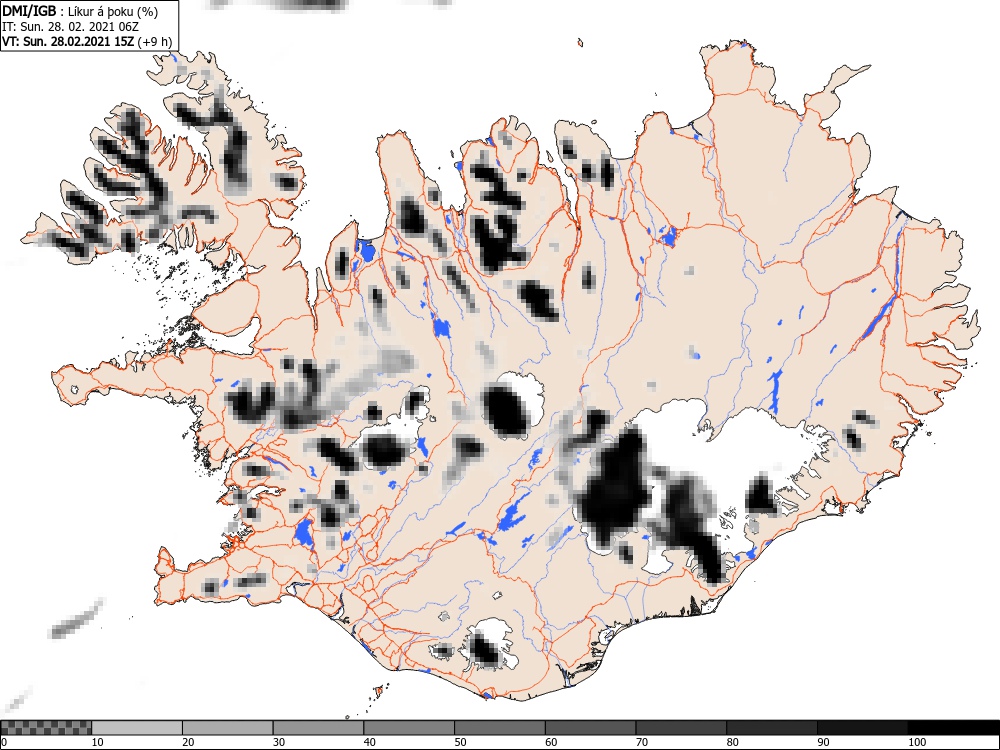Click the 20–30% gray legend swatch
Image resolution: width=1000 pixels, height=750 pixels.
(228, 728)
